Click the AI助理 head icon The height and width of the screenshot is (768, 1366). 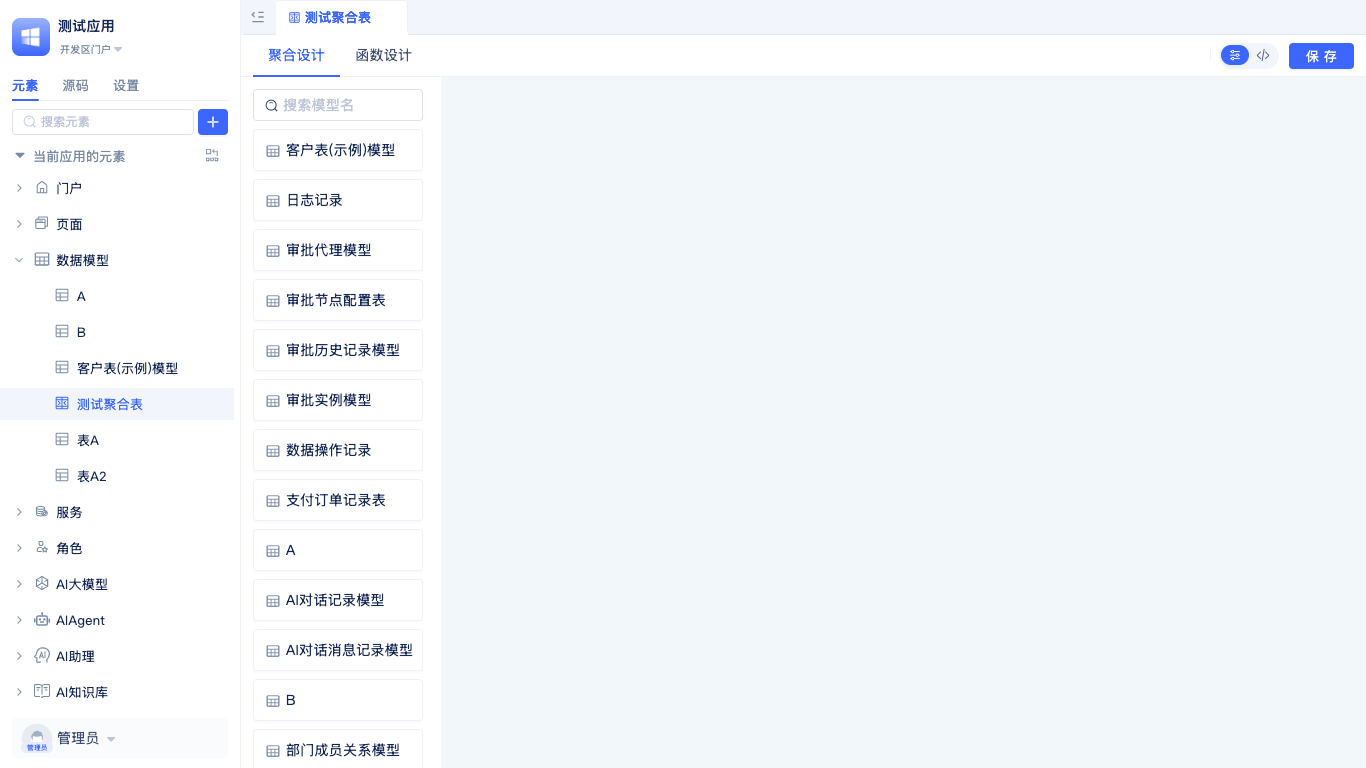pos(42,655)
